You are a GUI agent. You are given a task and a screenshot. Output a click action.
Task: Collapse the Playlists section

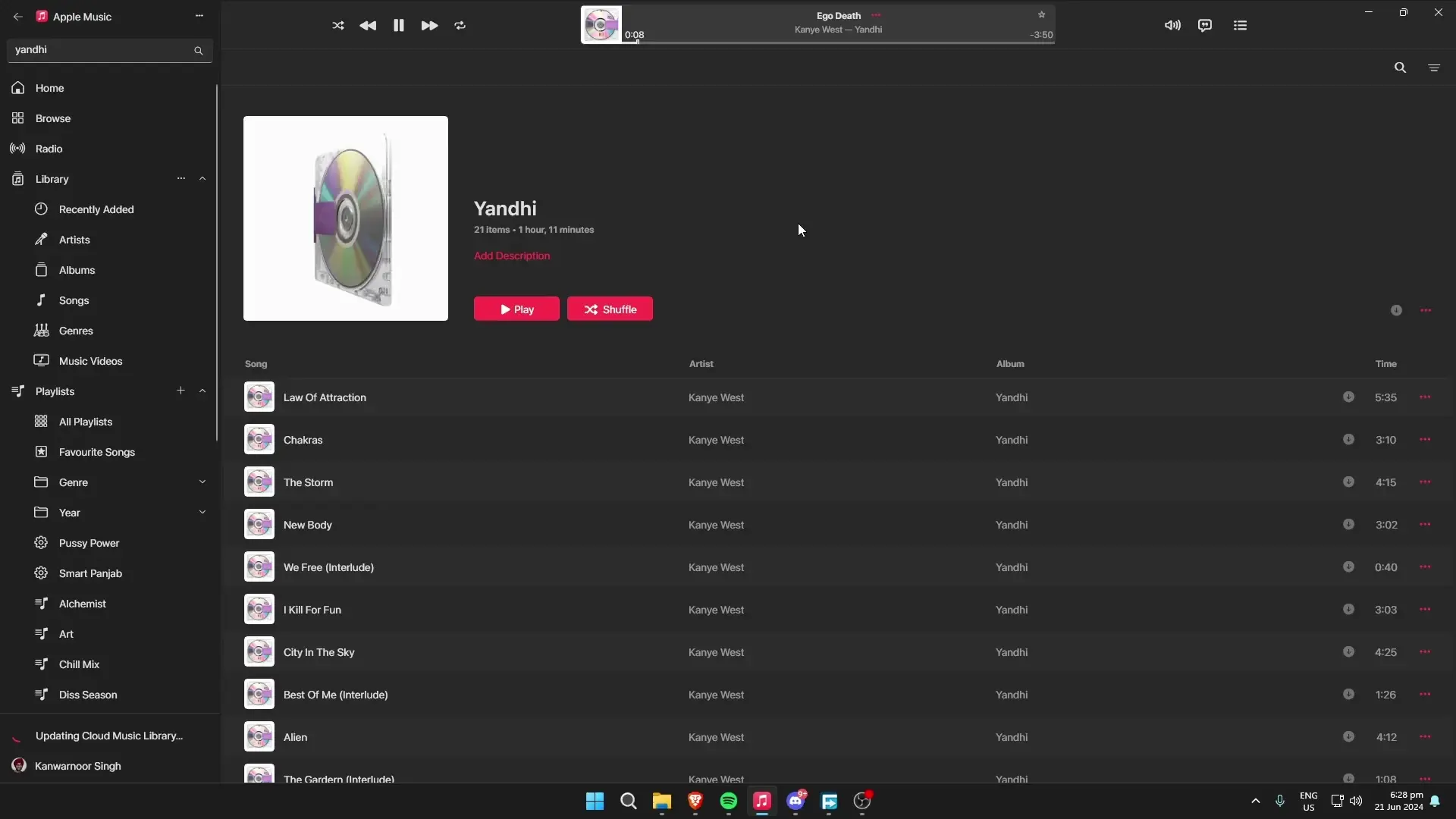click(202, 391)
